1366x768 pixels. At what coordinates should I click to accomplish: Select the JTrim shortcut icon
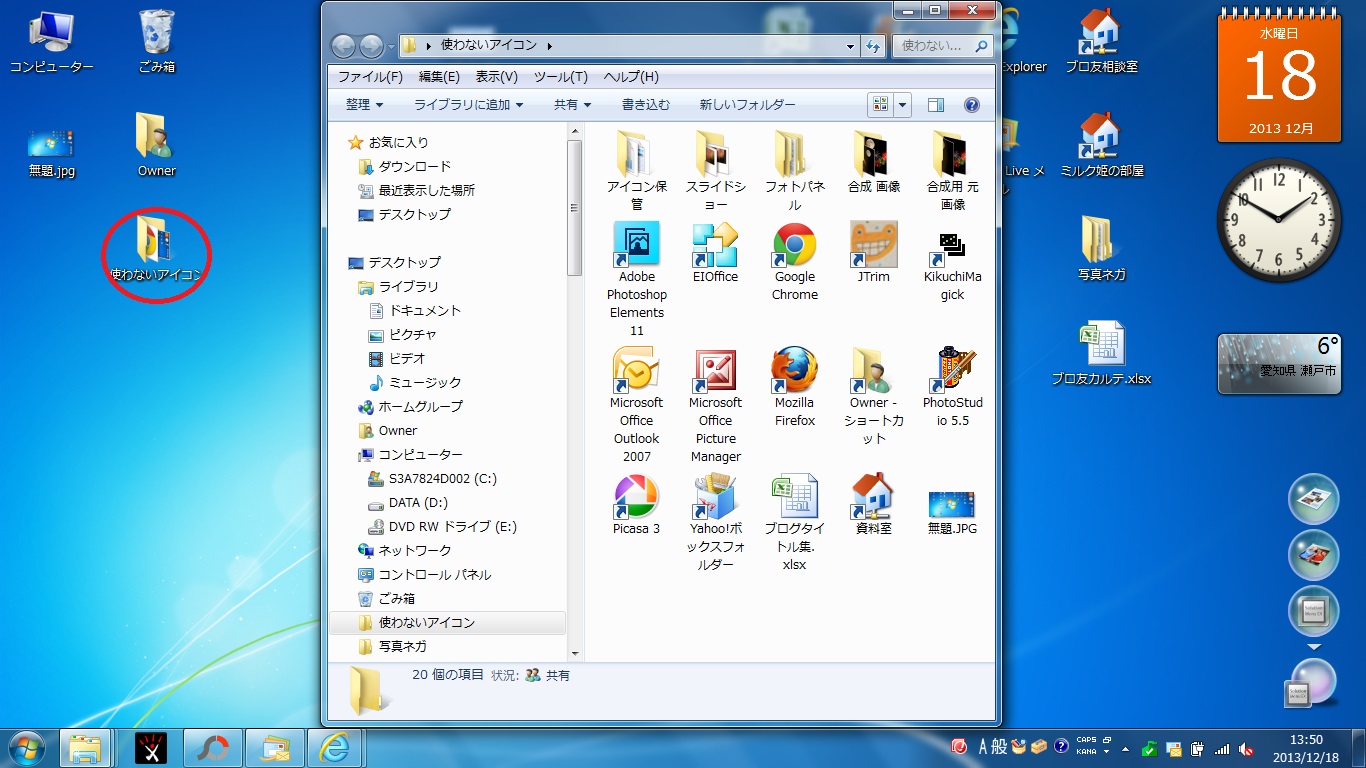tap(874, 252)
